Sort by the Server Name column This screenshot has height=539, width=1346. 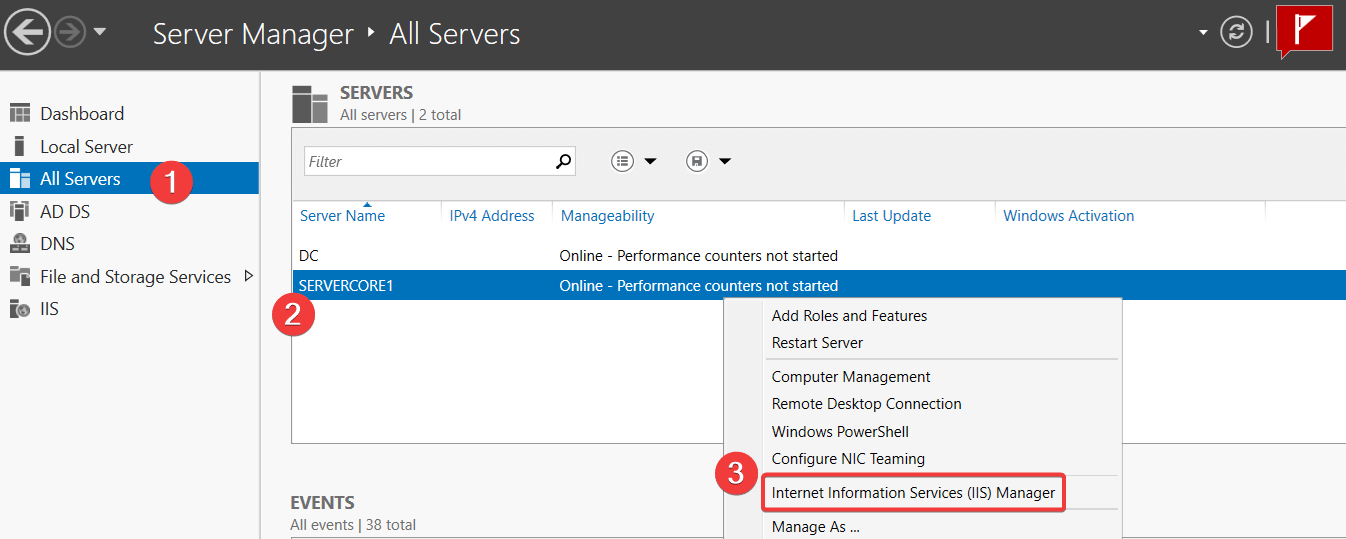pyautogui.click(x=342, y=216)
